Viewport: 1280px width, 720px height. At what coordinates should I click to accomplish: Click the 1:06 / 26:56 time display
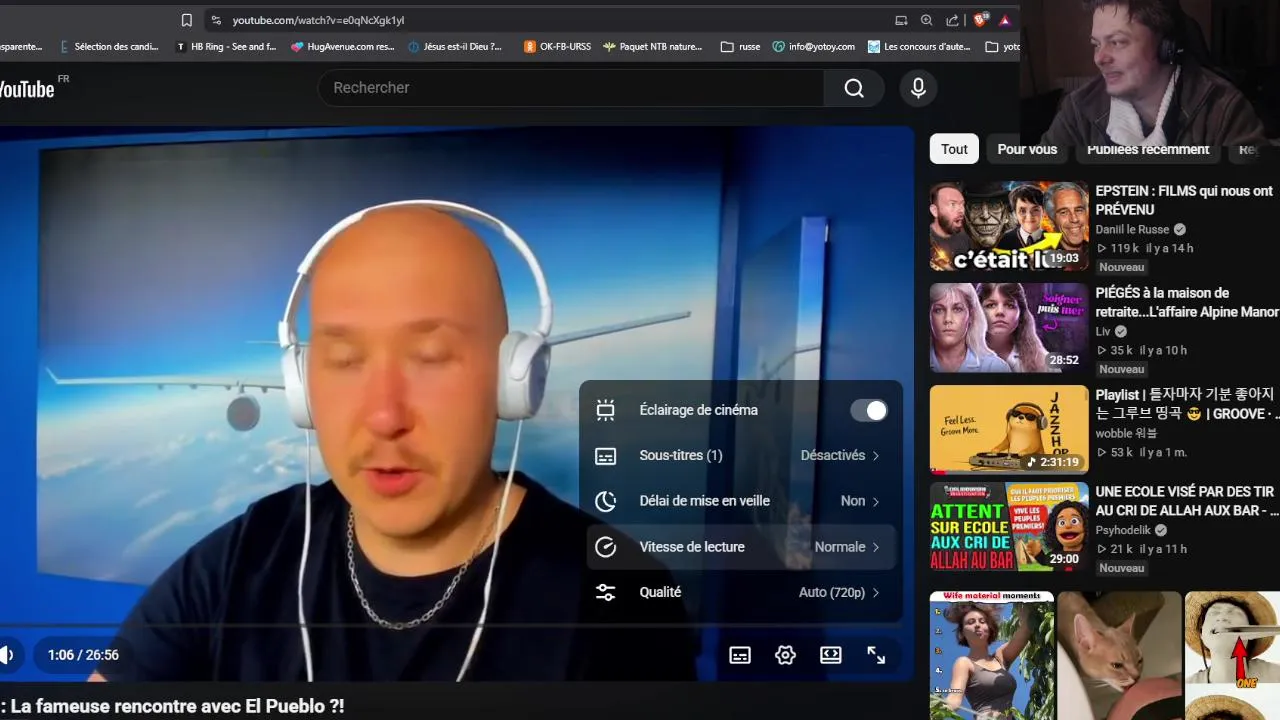click(83, 655)
